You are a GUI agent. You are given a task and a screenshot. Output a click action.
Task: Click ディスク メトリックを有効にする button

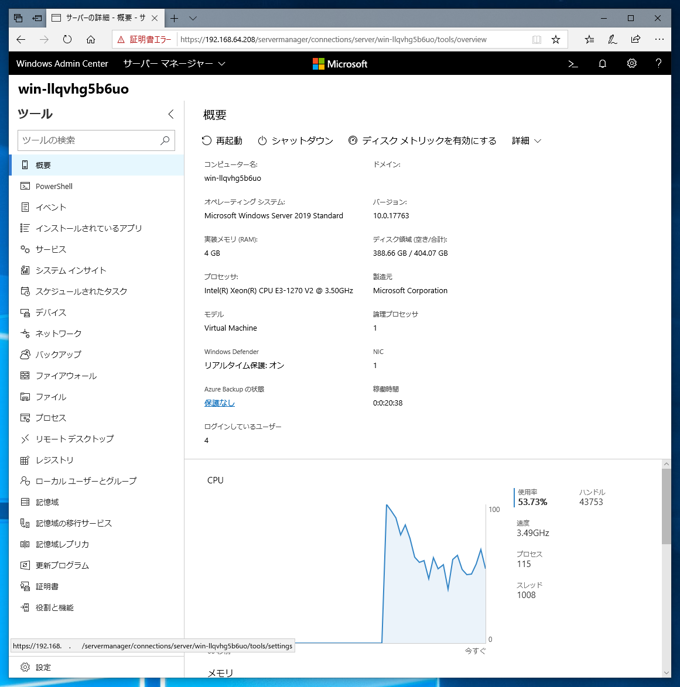click(422, 141)
